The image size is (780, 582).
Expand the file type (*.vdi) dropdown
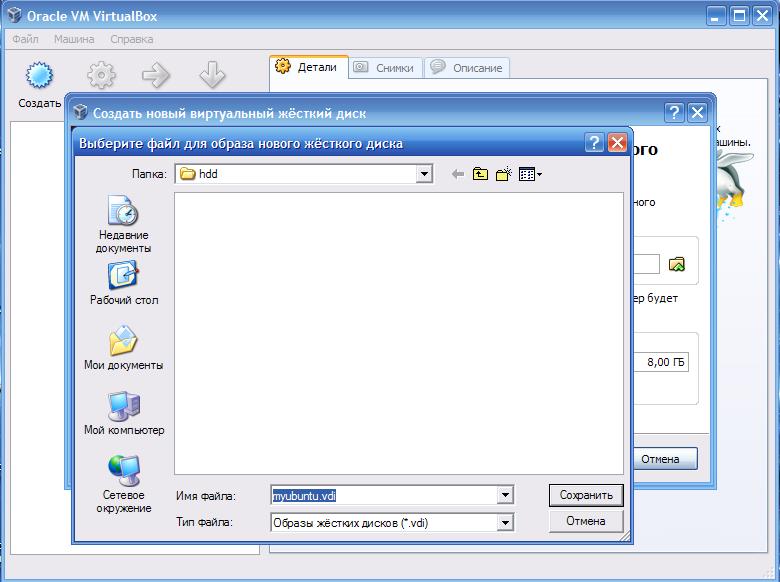click(x=505, y=522)
